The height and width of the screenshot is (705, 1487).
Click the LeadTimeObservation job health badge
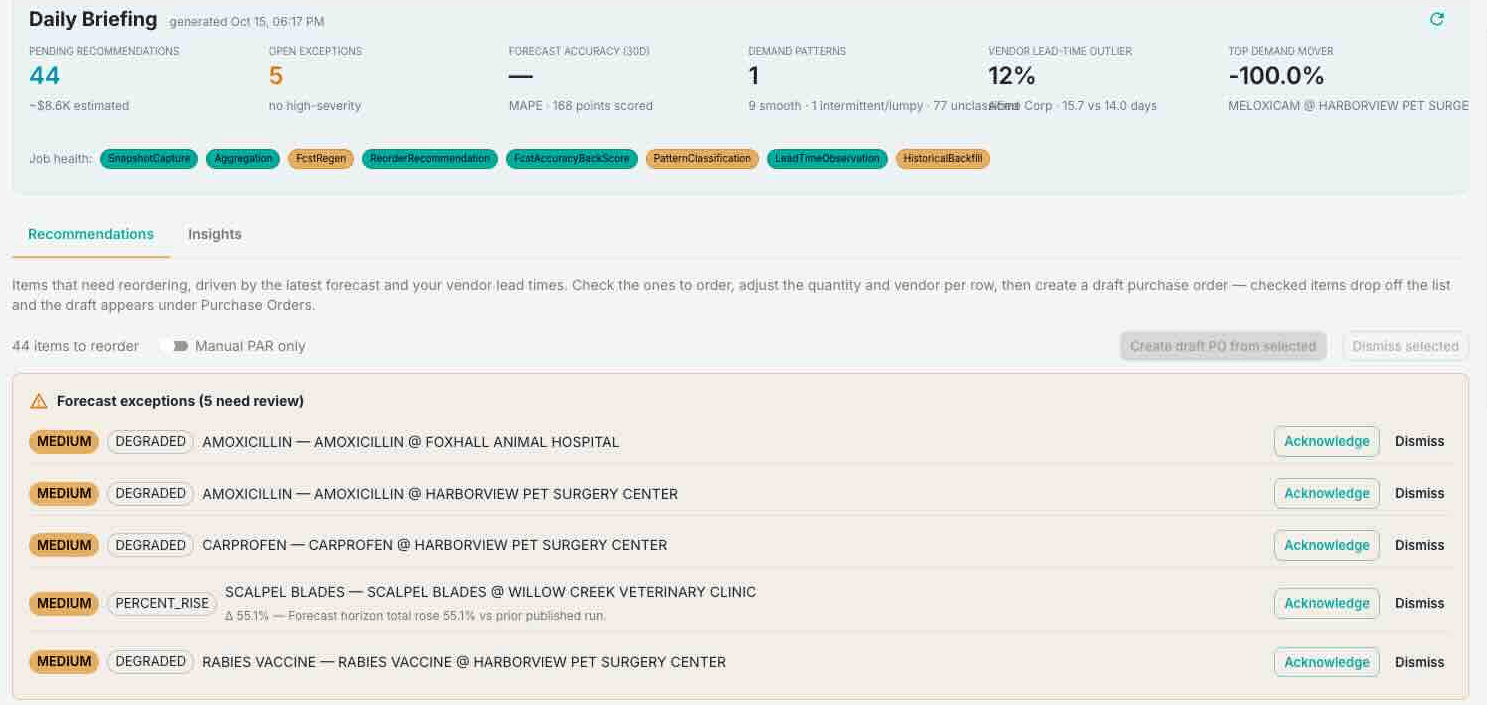827,158
